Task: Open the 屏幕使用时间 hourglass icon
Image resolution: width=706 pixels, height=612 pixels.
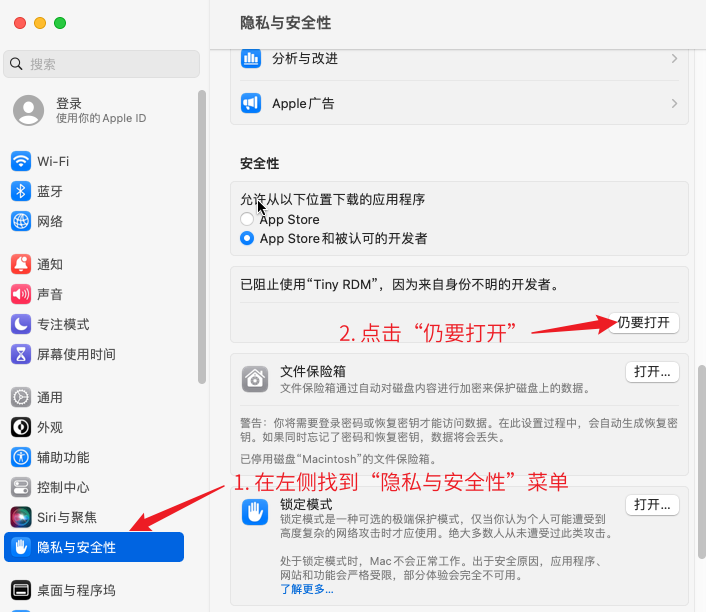Action: pyautogui.click(x=21, y=354)
